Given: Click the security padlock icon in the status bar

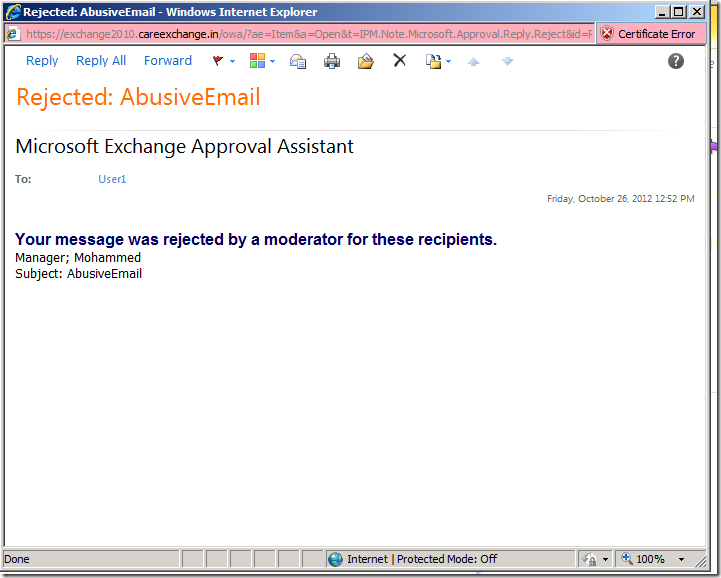Looking at the screenshot, I should coord(589,559).
